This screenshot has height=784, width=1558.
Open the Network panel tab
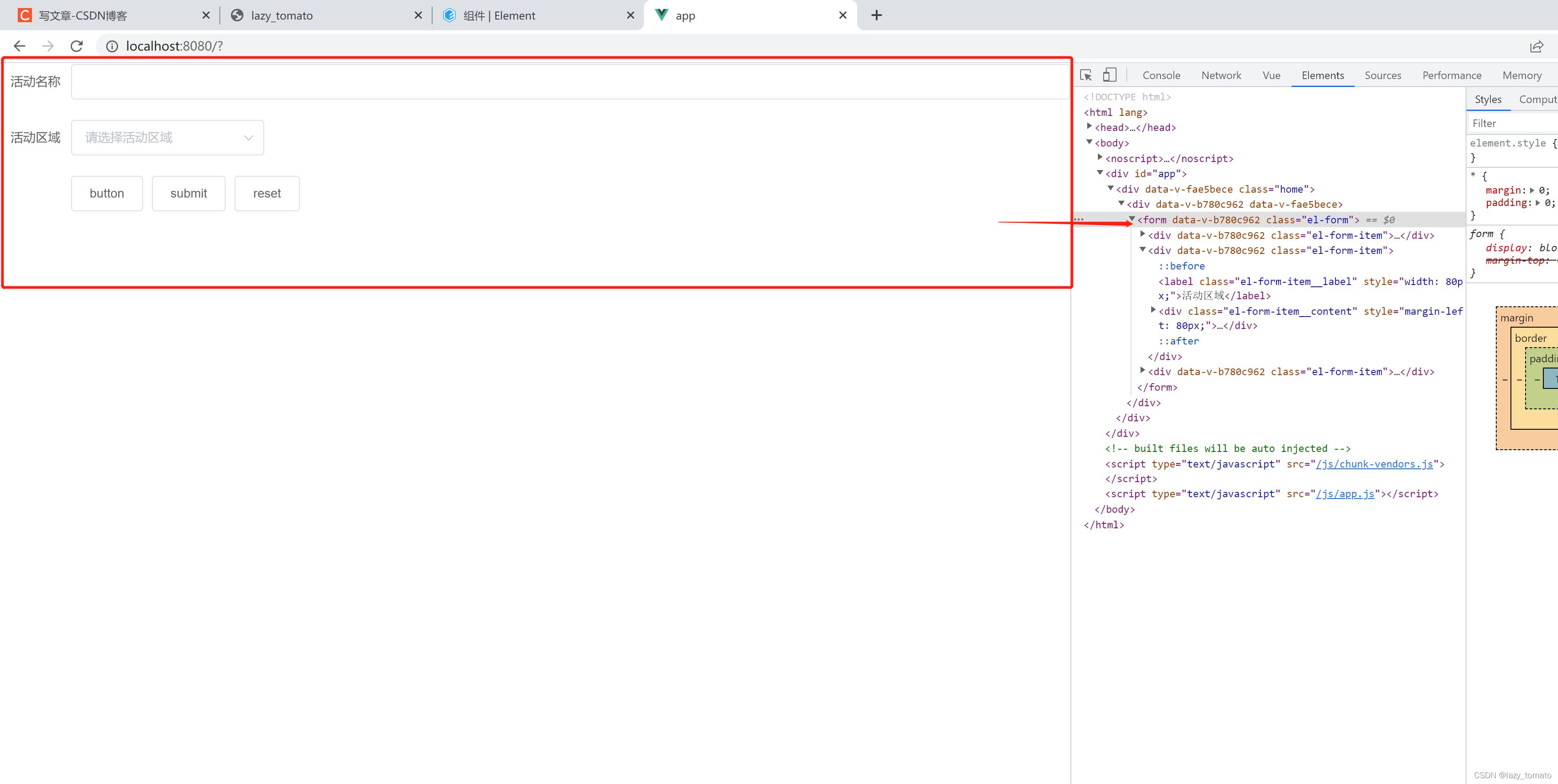[x=1221, y=75]
